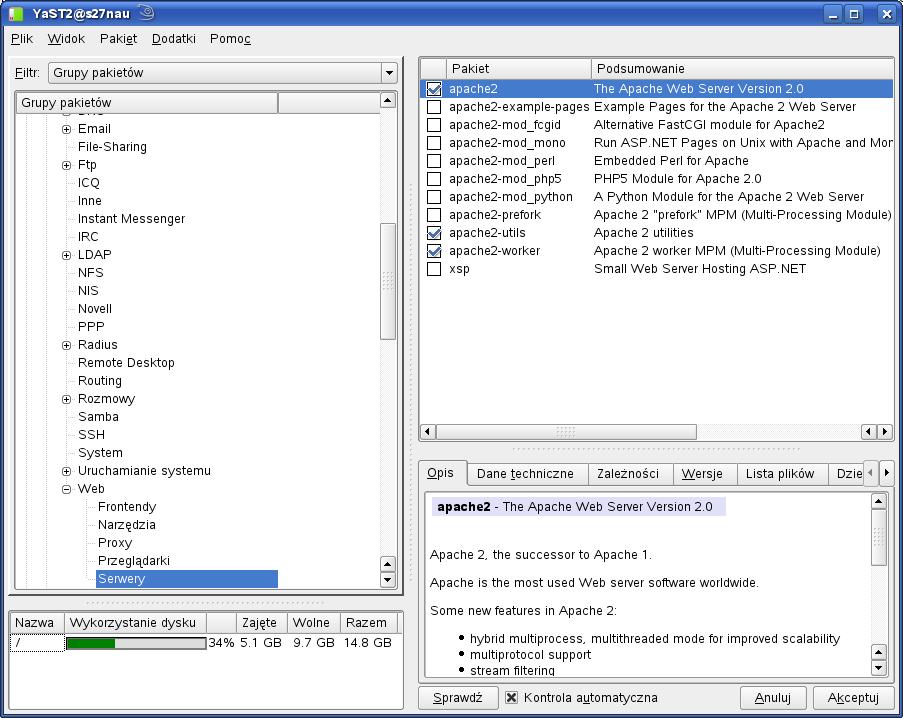Click tab scroll left arrow beside Dzie tab
This screenshot has width=903, height=718.
coord(870,473)
